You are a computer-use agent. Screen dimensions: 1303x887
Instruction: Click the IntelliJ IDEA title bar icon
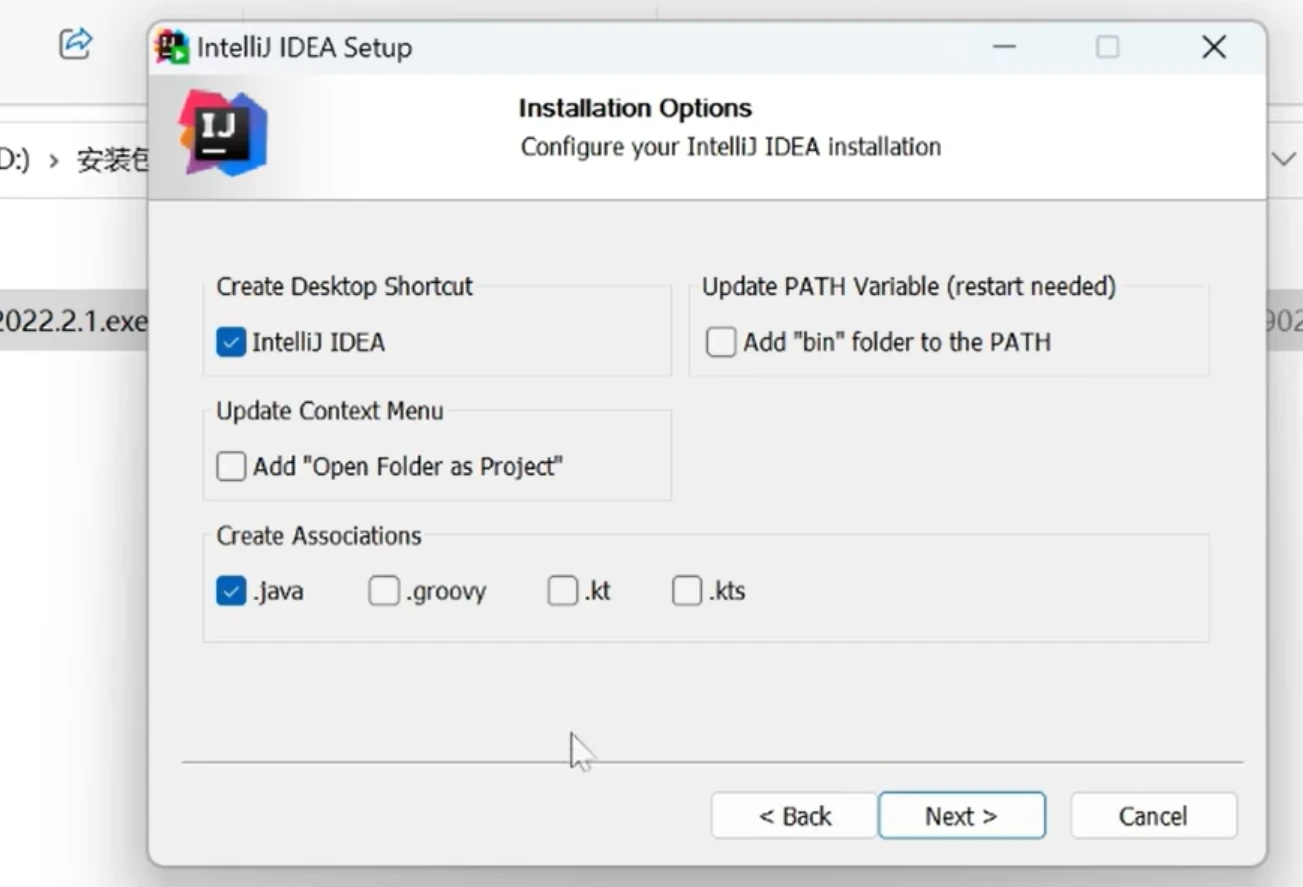click(172, 47)
